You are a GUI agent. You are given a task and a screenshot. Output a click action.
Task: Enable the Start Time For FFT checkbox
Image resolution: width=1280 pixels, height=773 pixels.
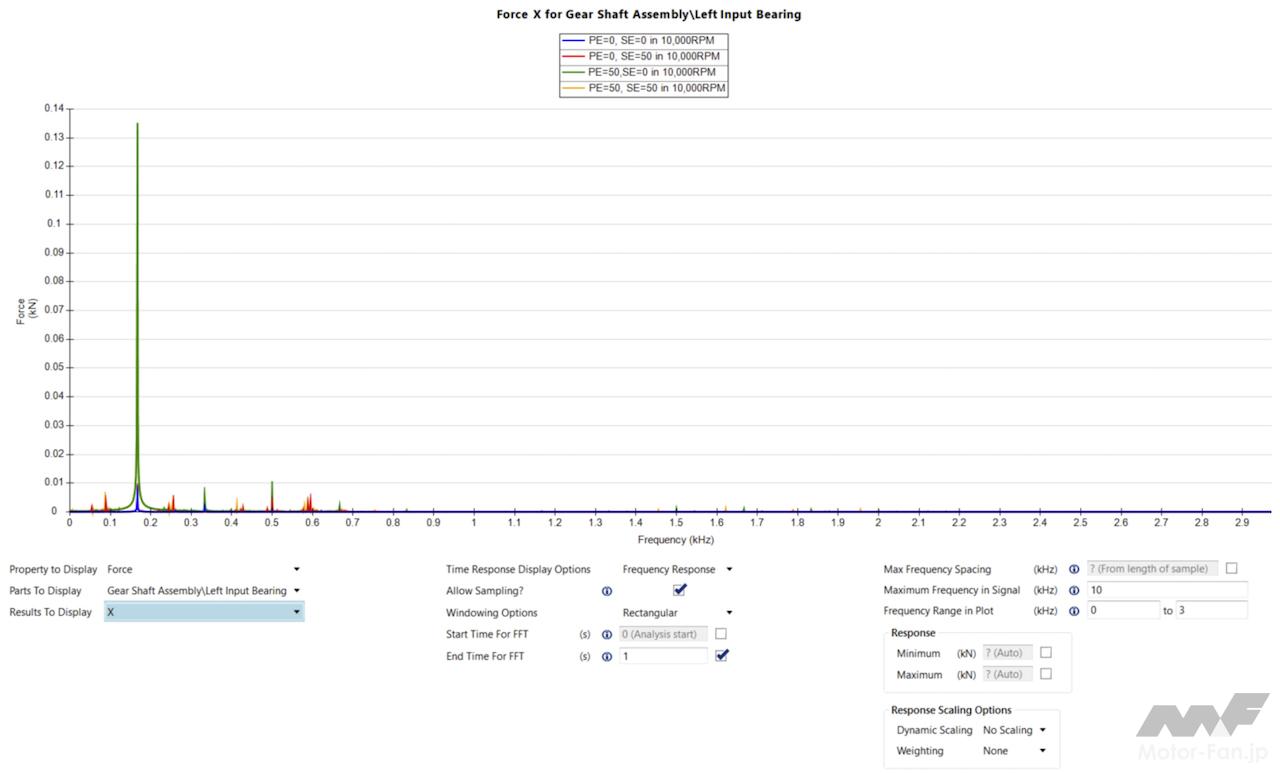pyautogui.click(x=721, y=634)
